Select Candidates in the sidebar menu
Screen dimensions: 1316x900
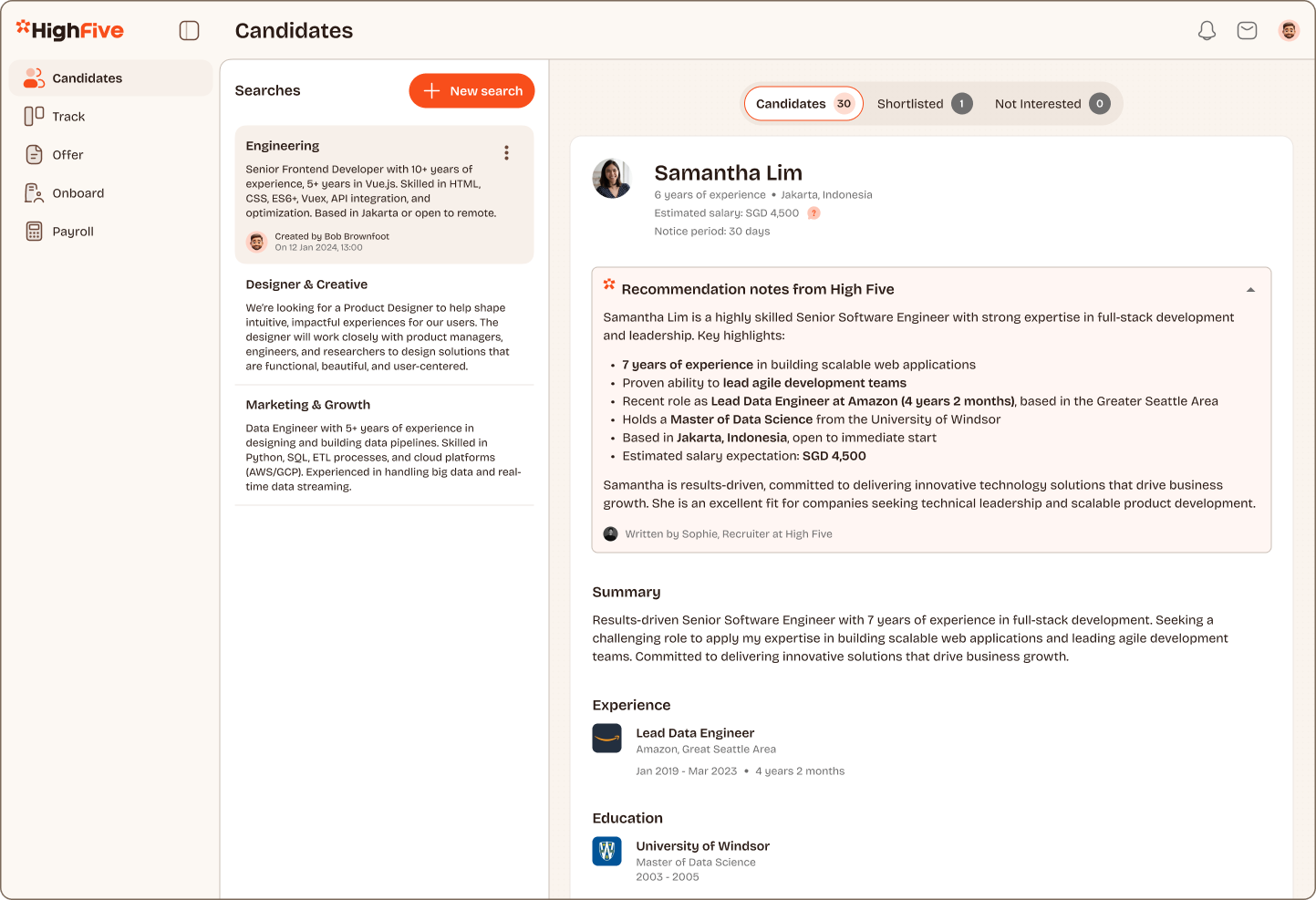point(87,78)
